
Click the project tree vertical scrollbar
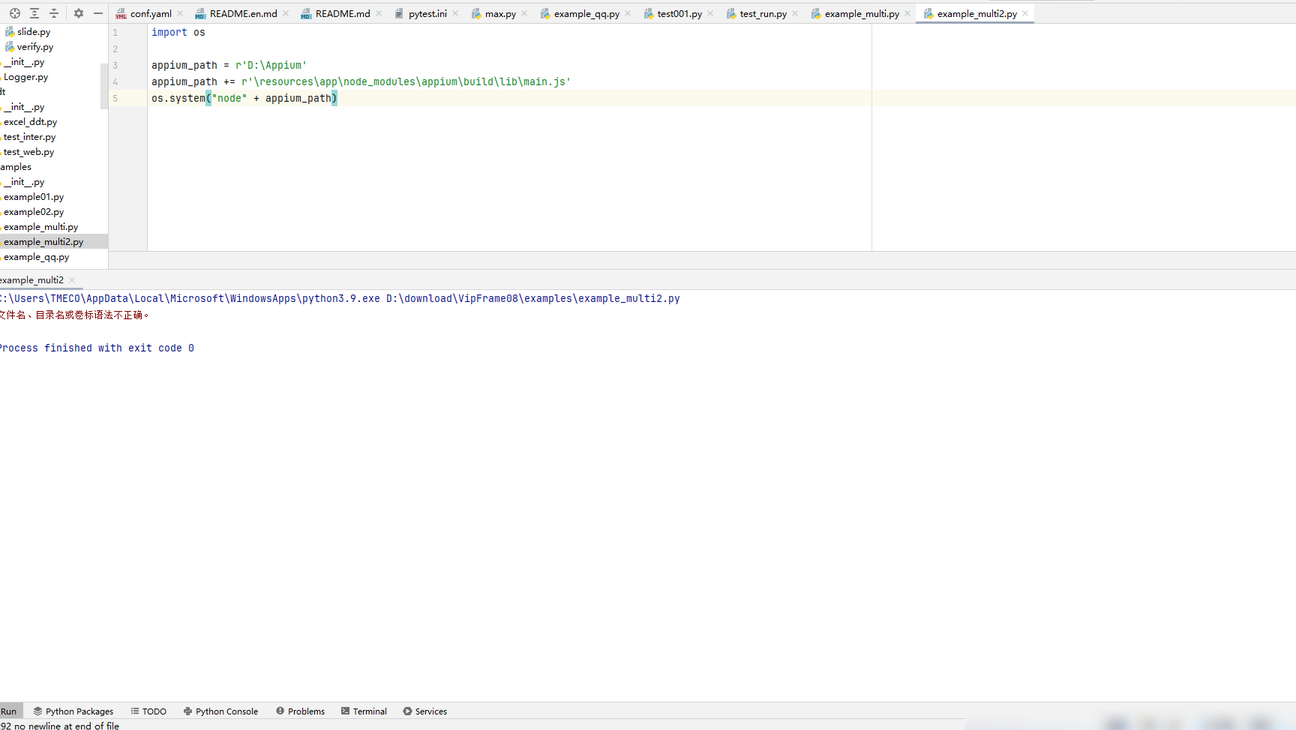click(x=104, y=86)
